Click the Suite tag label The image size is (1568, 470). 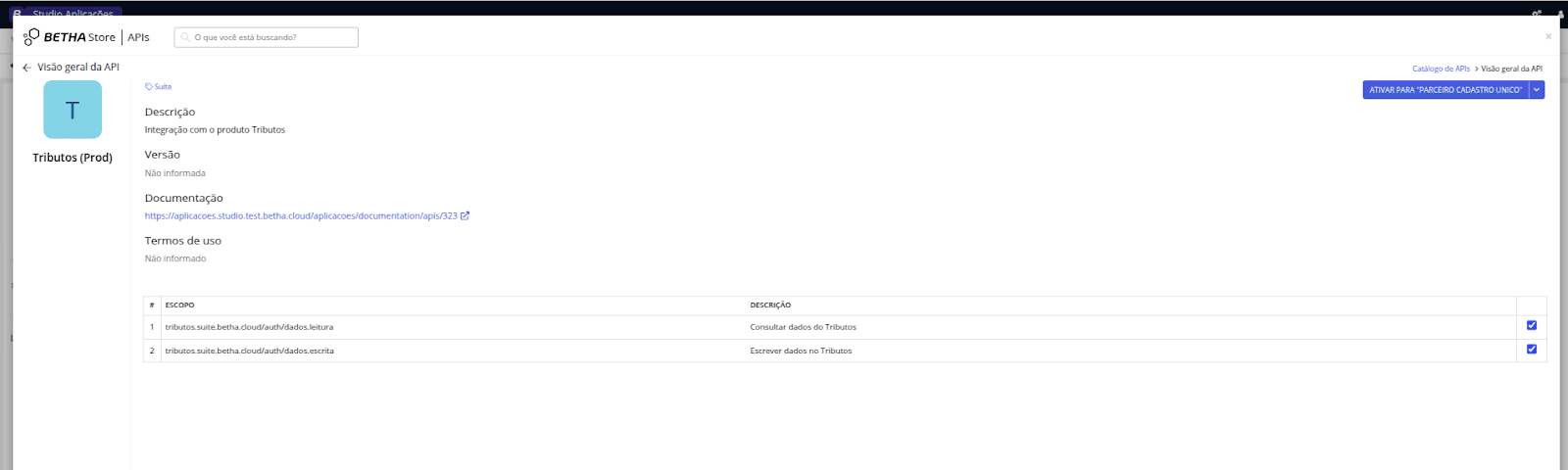(x=163, y=87)
